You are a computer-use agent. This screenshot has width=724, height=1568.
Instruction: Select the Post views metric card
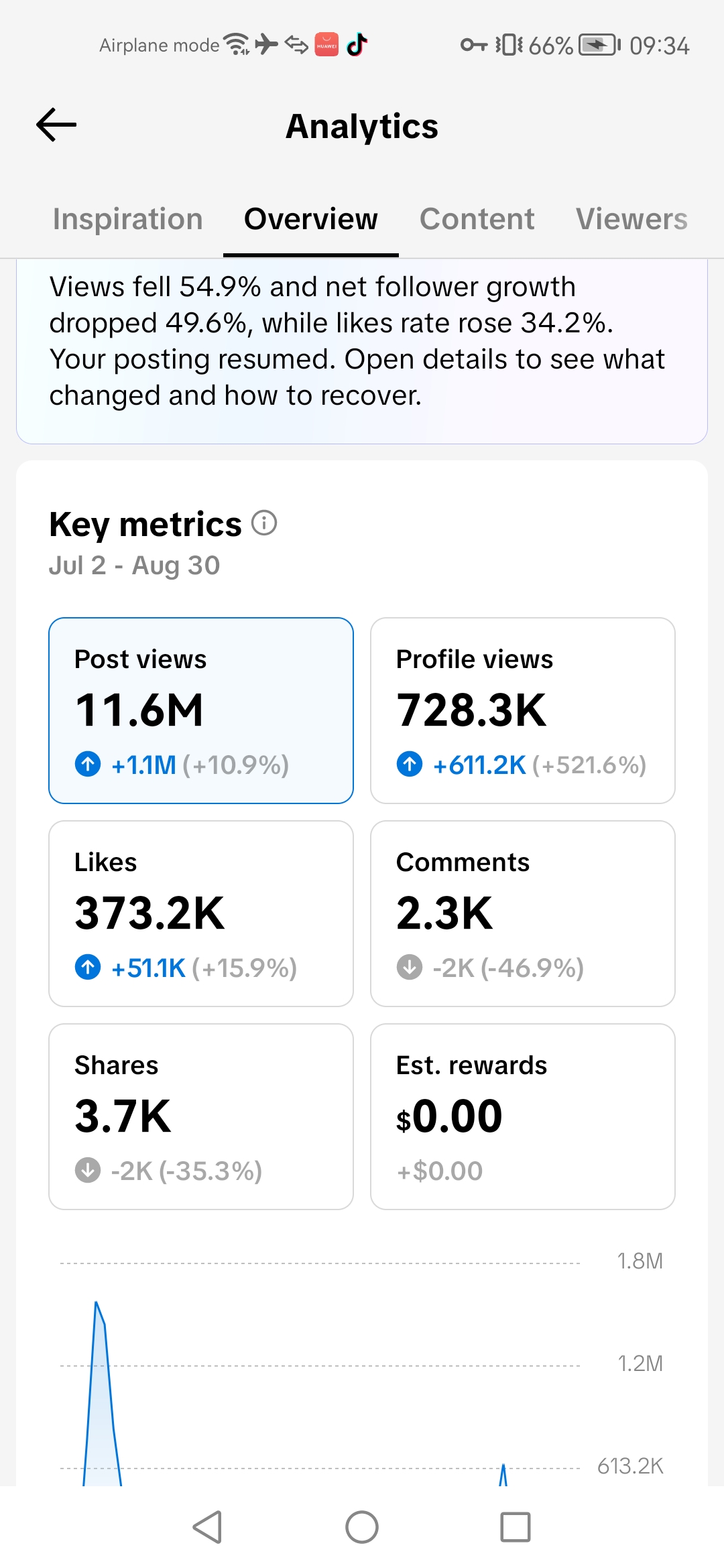coord(201,710)
